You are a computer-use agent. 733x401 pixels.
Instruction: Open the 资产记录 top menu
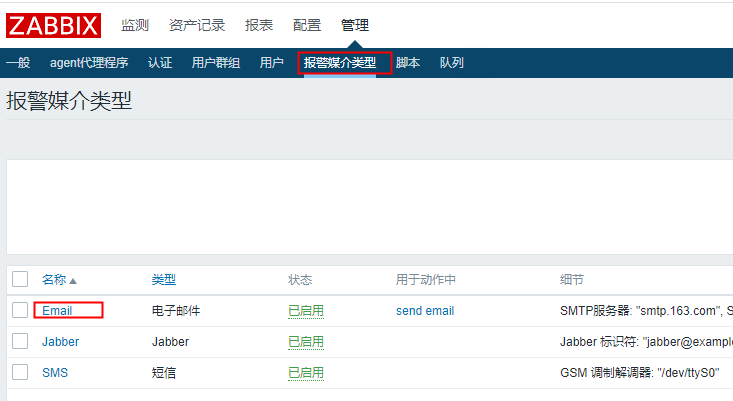[197, 25]
